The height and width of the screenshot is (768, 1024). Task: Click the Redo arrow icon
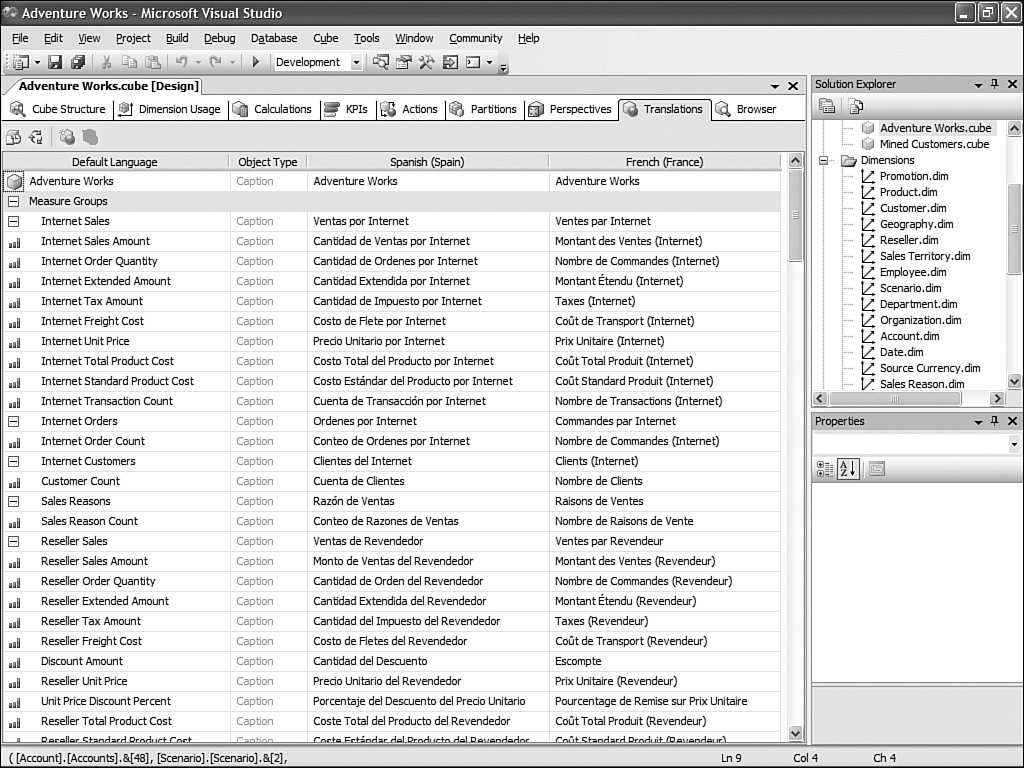pos(215,62)
